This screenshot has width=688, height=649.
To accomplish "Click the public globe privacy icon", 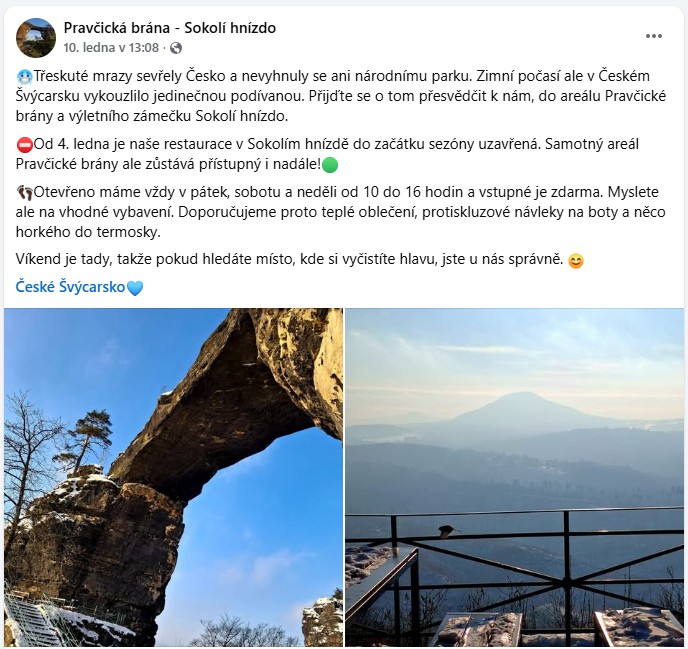I will coord(176,48).
